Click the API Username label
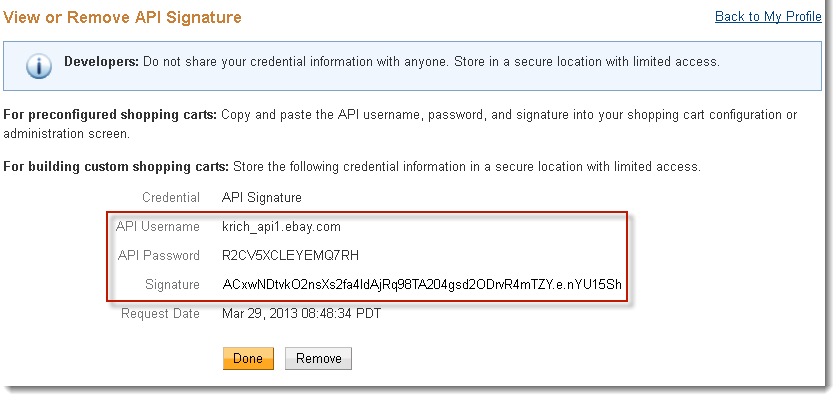The image size is (840, 401). tap(158, 227)
